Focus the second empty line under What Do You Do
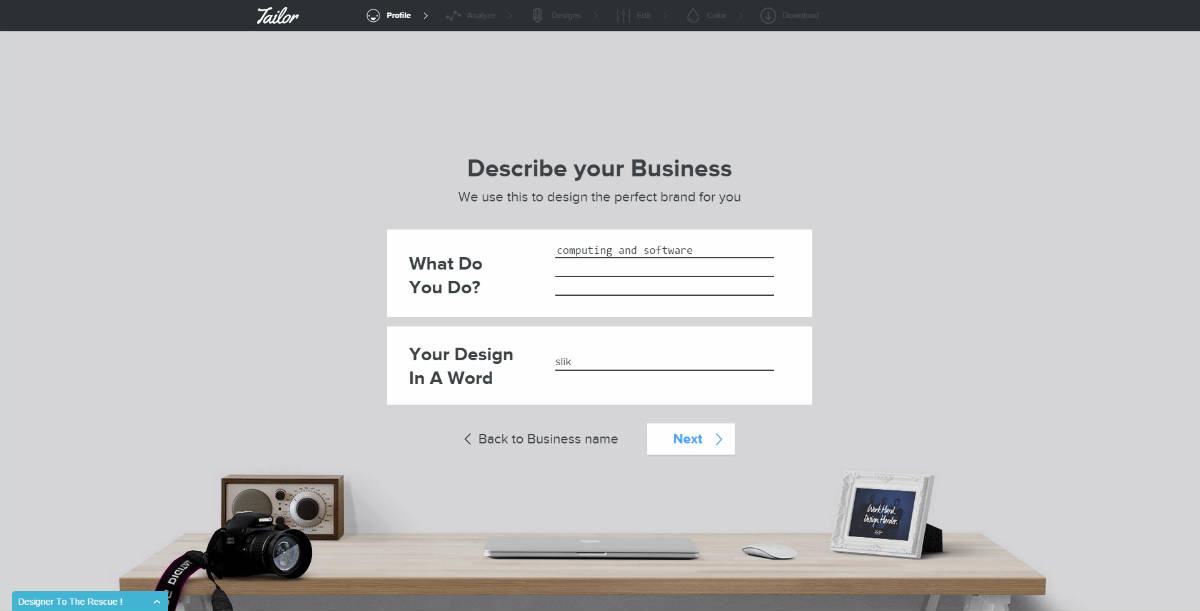Viewport: 1200px width, 611px height. (664, 269)
